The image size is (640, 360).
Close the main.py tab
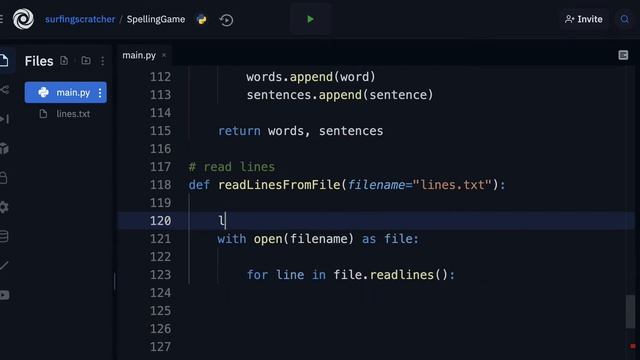(164, 55)
